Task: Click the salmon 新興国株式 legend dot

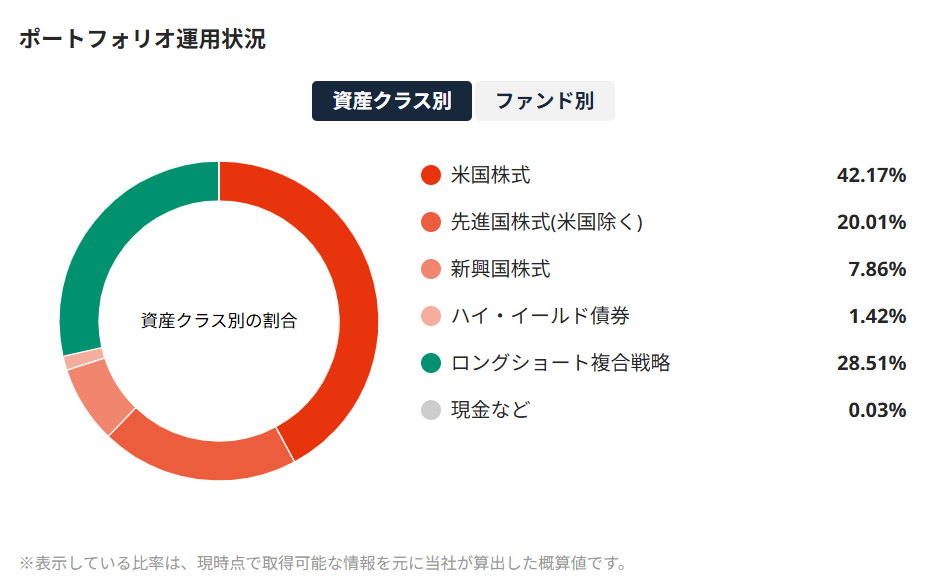Action: pos(430,269)
